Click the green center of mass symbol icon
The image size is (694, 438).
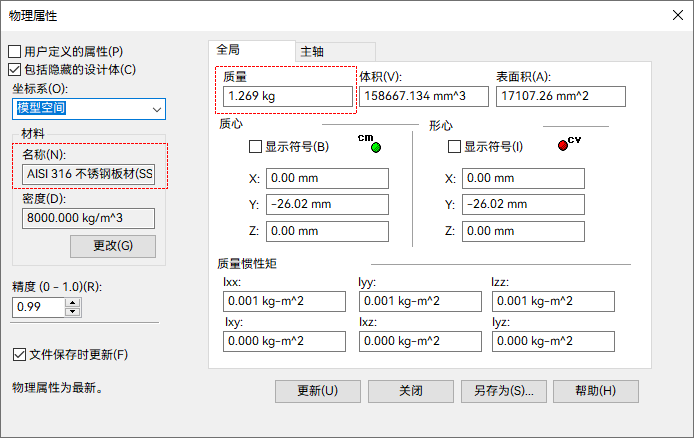tap(376, 147)
